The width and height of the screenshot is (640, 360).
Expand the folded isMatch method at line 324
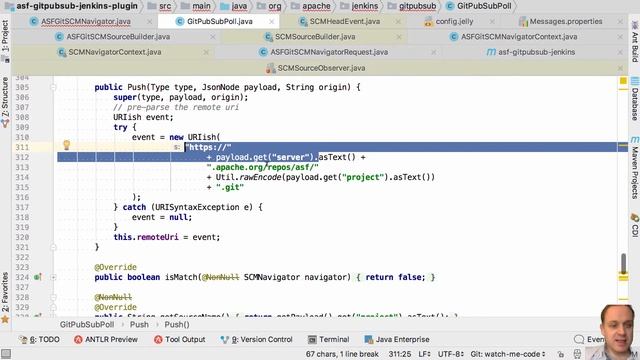tap(53, 277)
